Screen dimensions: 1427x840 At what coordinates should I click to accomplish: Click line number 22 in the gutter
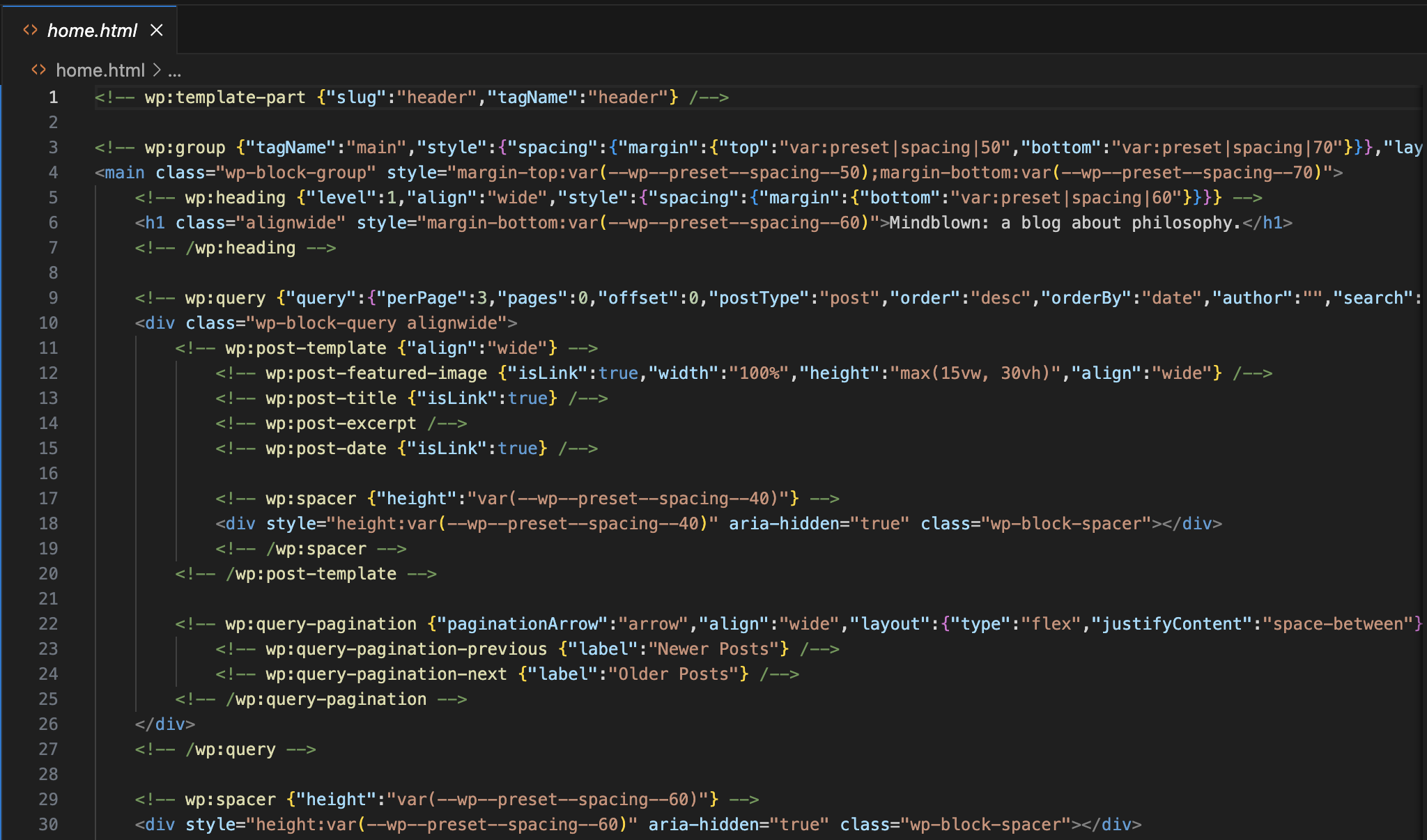click(x=48, y=624)
